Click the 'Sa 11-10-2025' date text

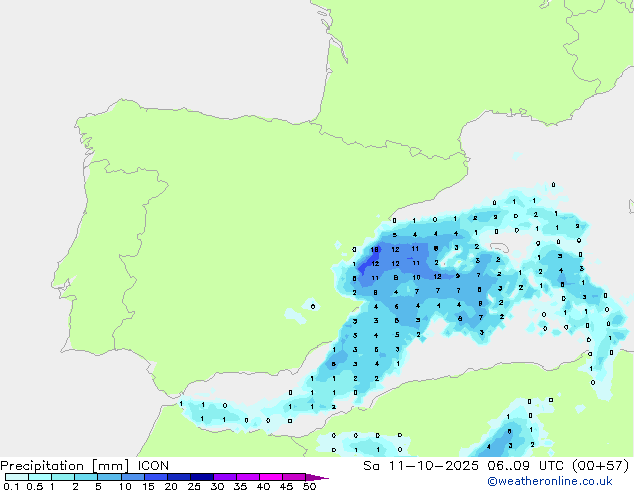click(x=421, y=466)
